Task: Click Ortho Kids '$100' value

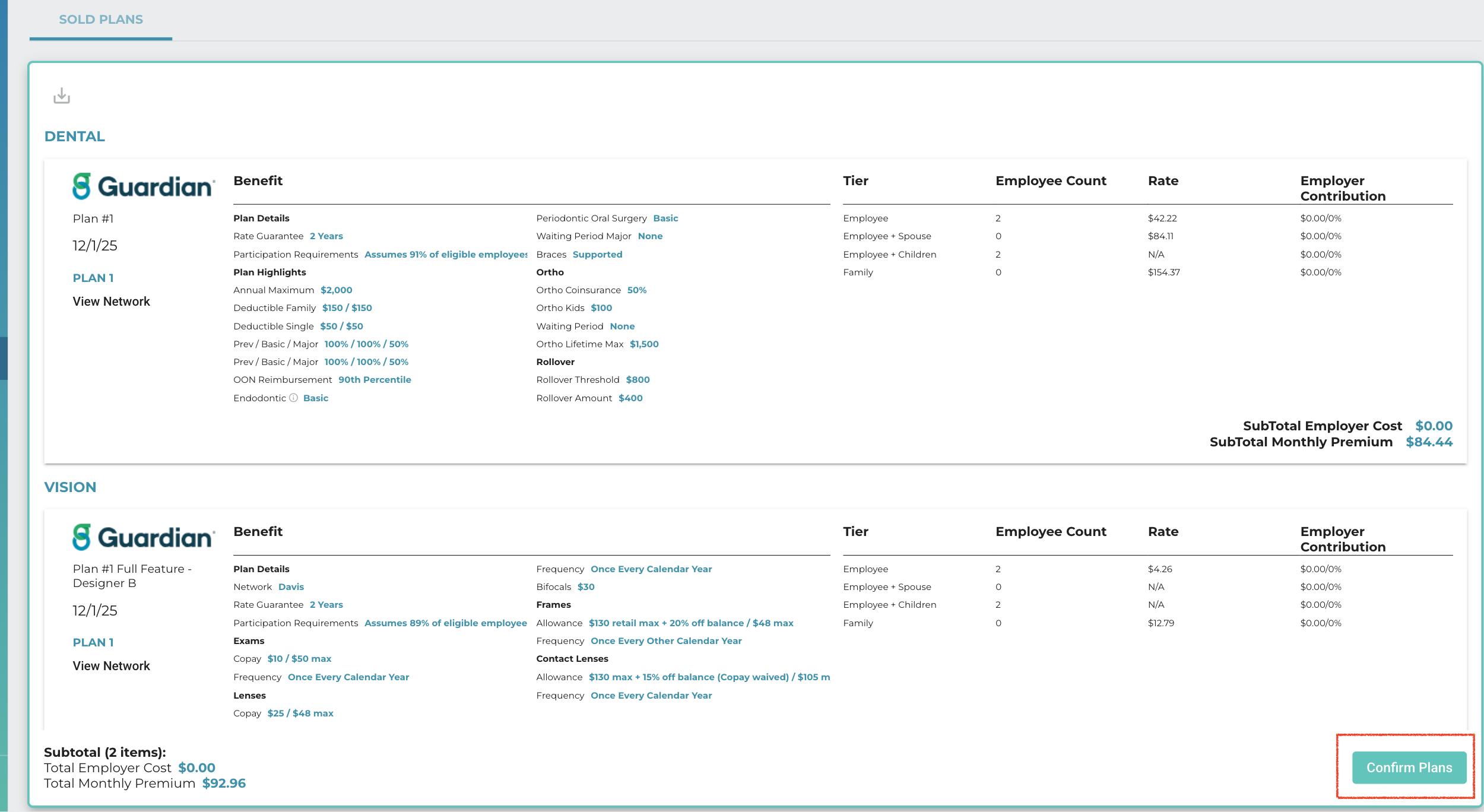Action: click(x=601, y=308)
